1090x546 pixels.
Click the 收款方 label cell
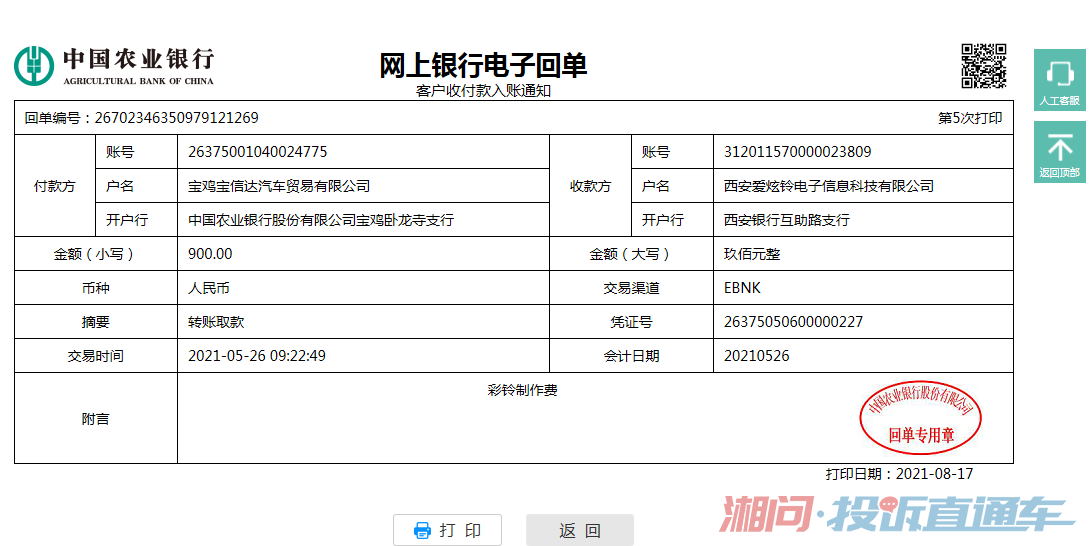pos(591,186)
